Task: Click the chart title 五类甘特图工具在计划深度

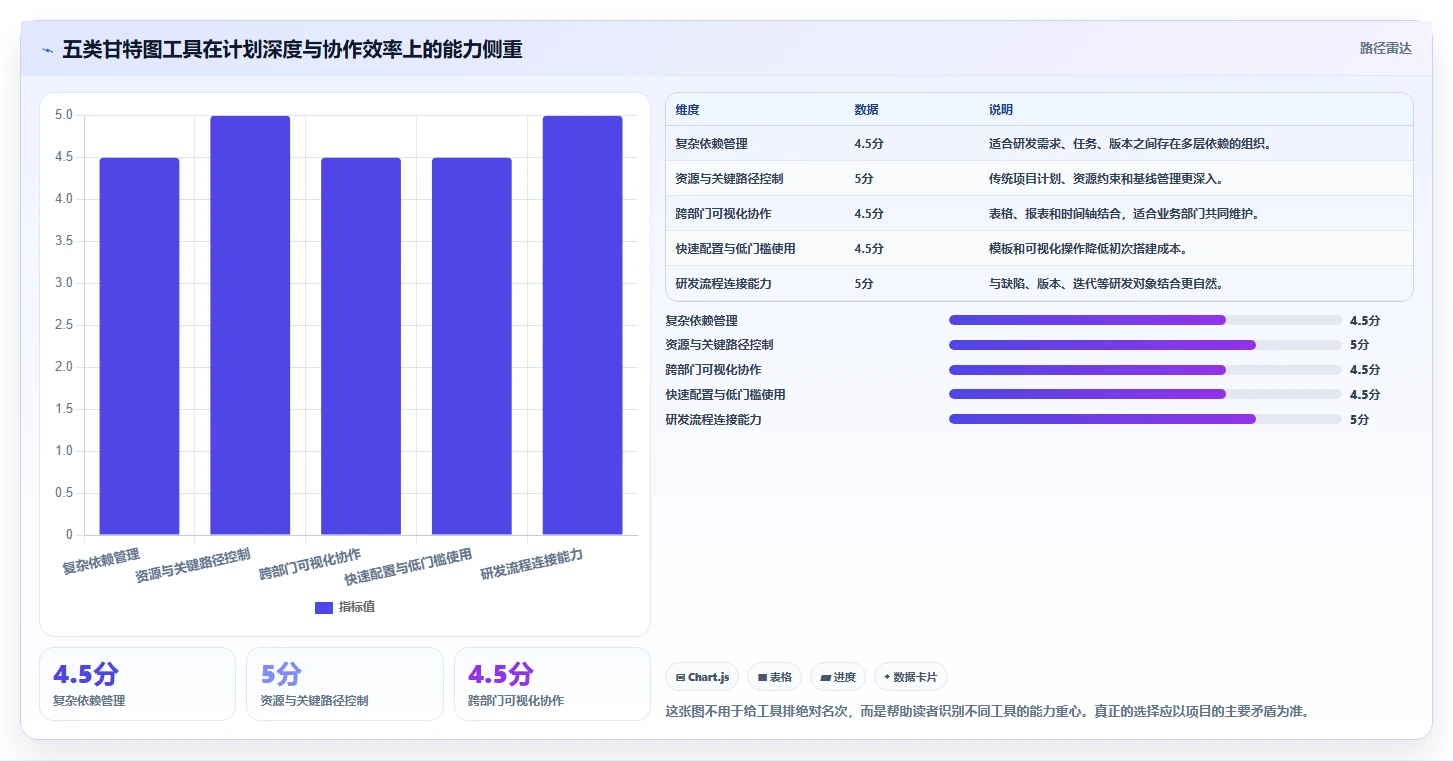Action: 292,49
